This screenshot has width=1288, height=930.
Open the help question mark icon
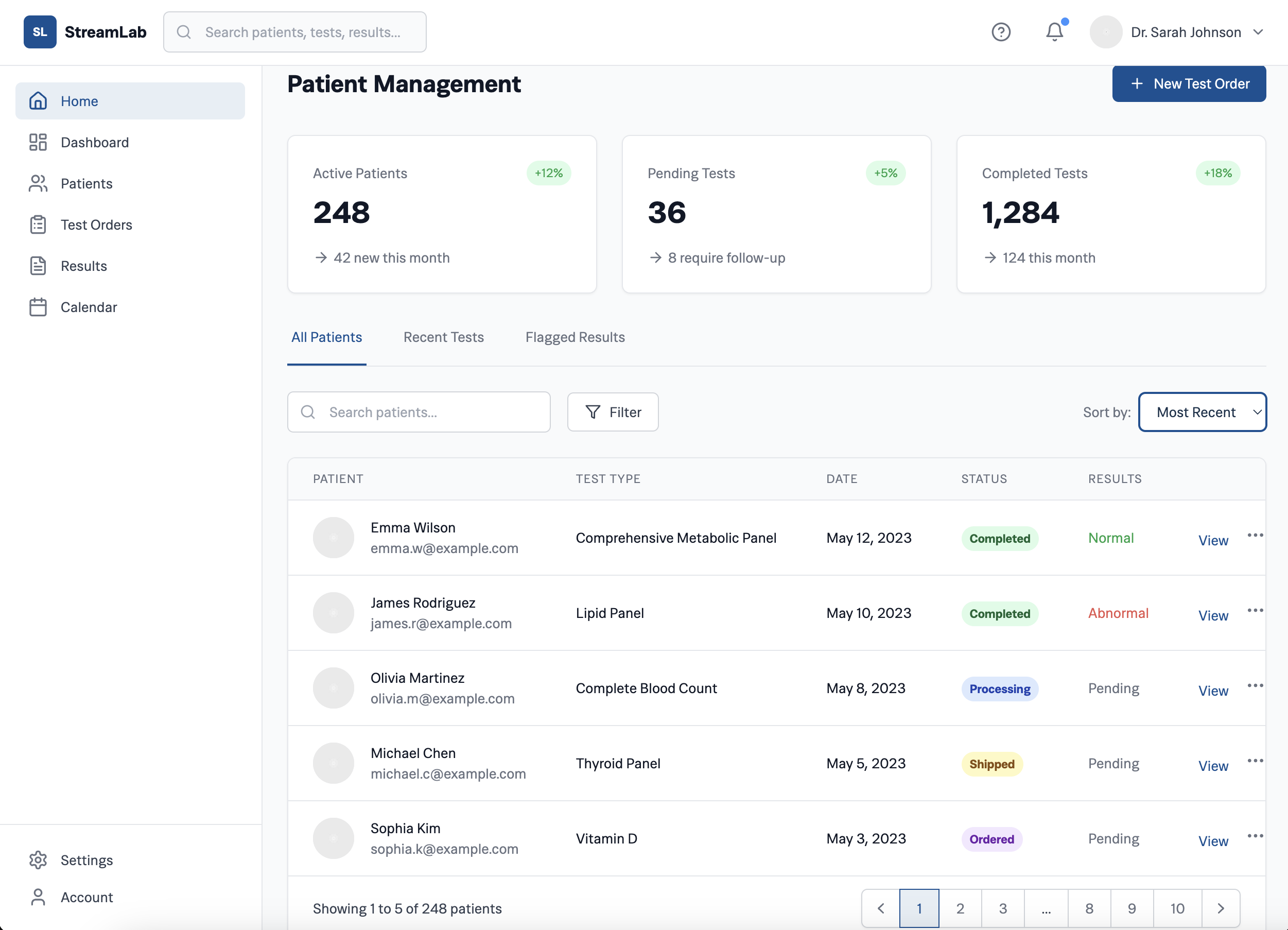[1001, 32]
